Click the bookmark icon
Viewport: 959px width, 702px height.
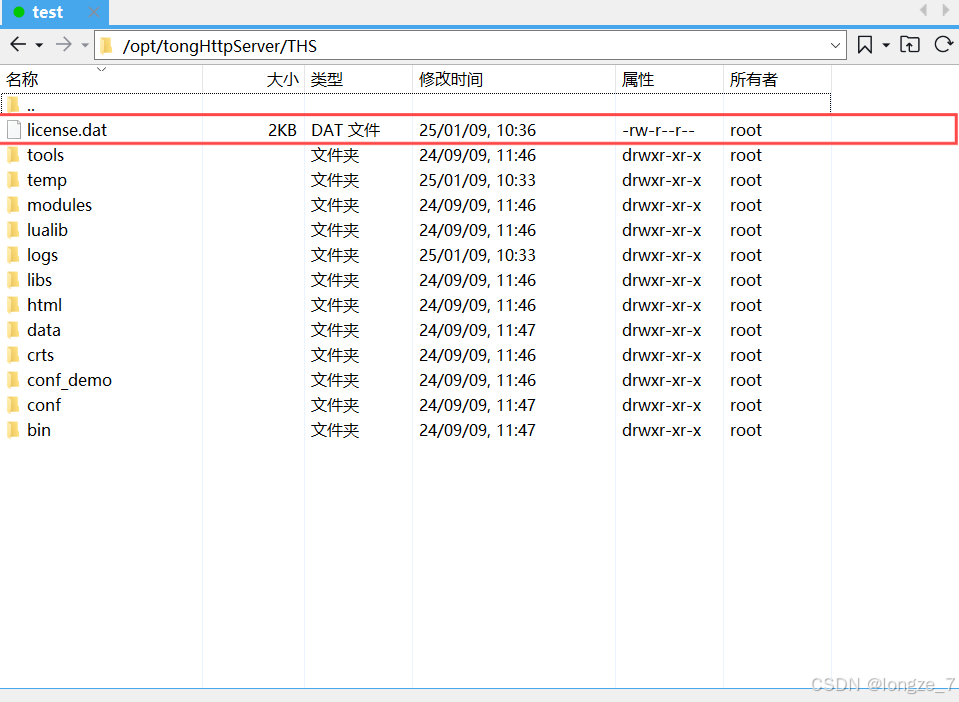coord(865,45)
